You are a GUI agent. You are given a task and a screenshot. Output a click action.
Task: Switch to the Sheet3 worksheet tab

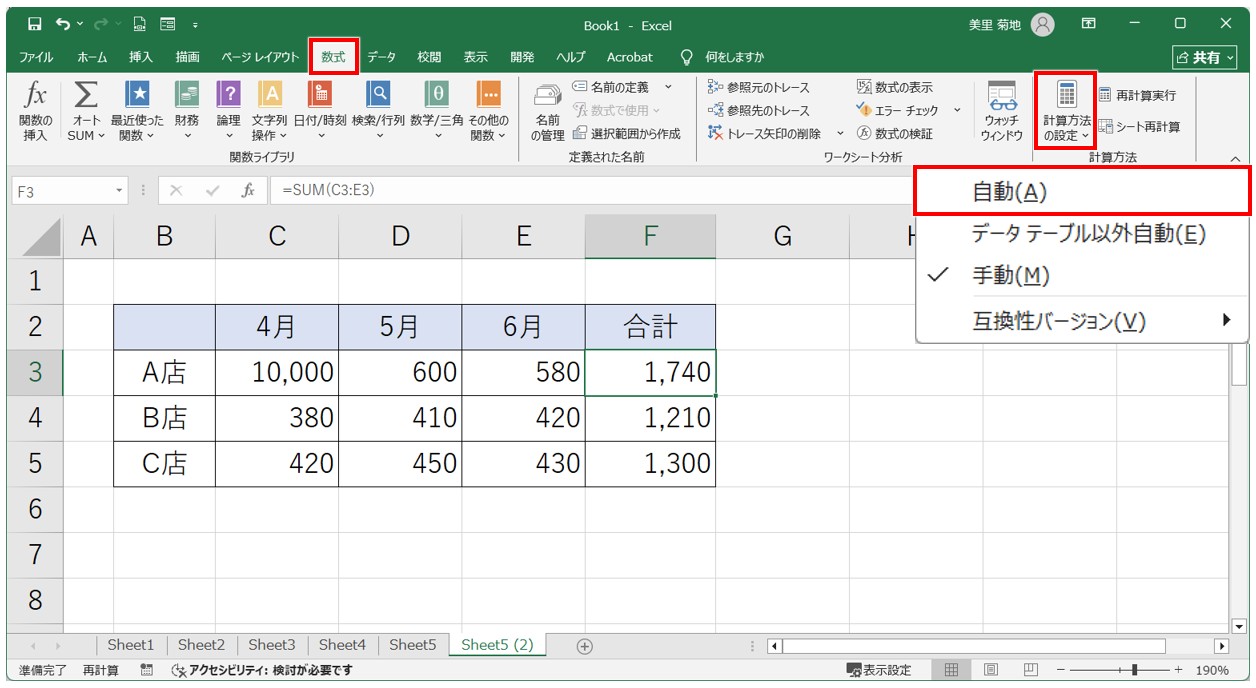pos(271,645)
